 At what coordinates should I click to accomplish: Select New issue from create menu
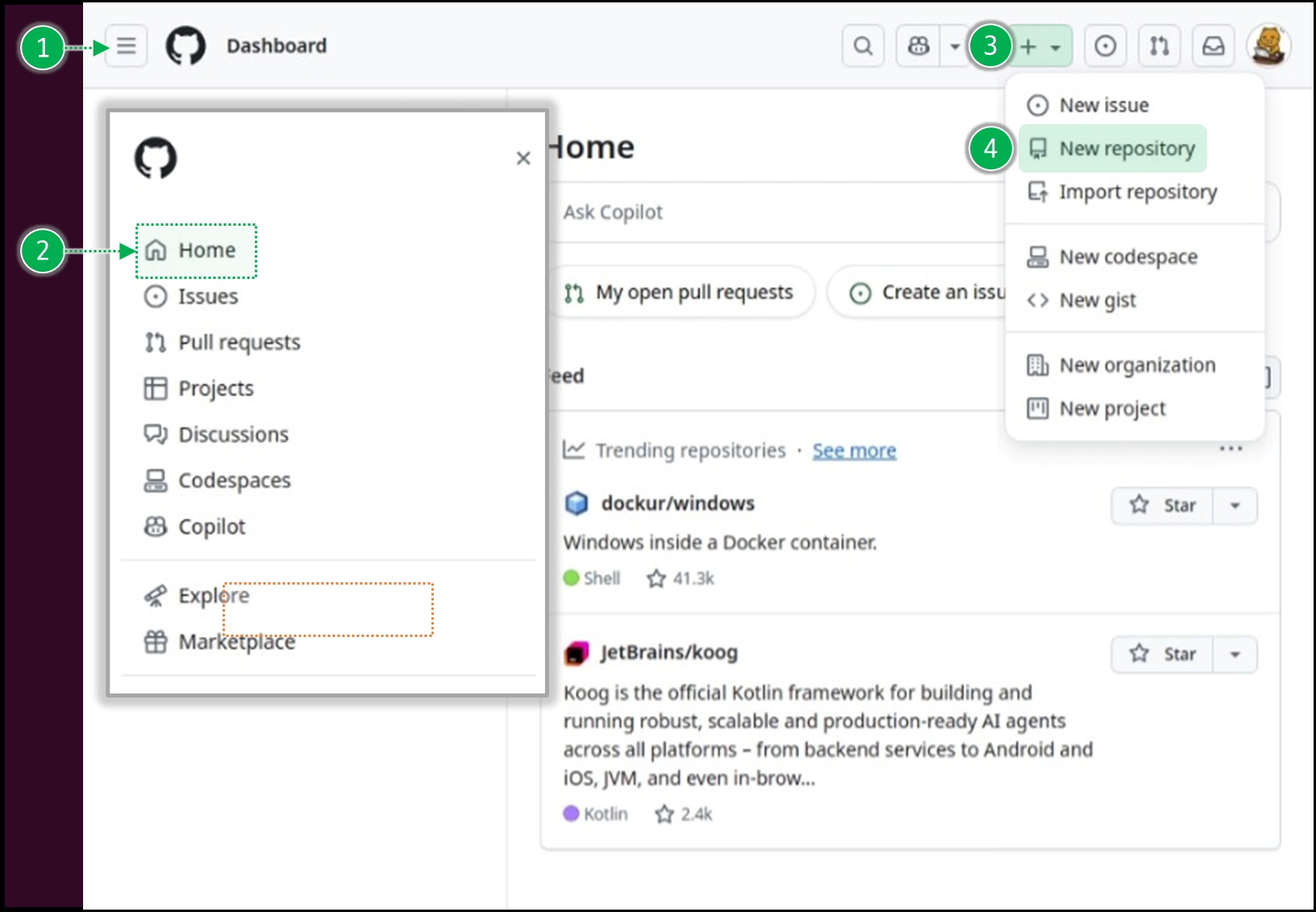tap(1133, 106)
